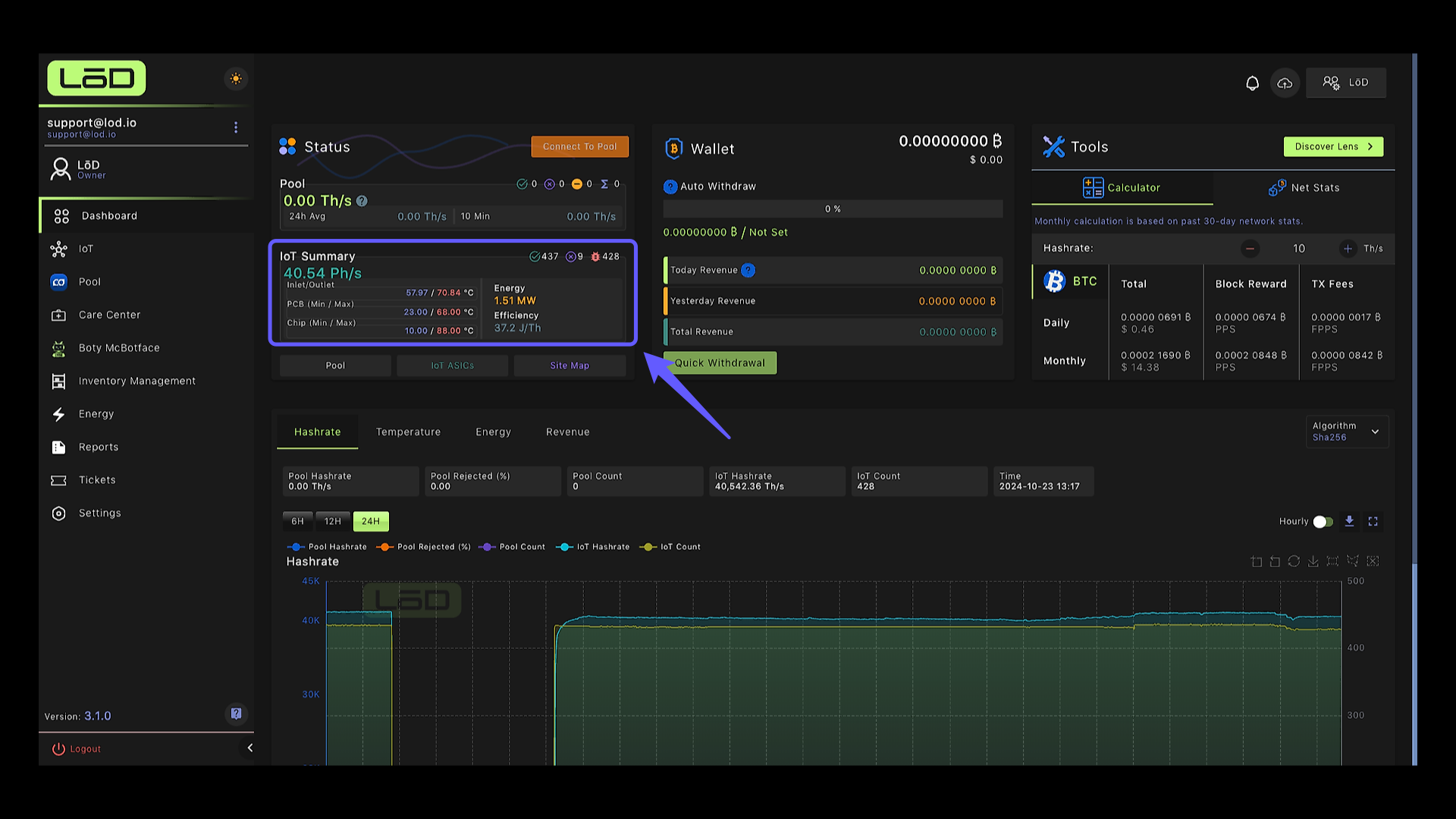The width and height of the screenshot is (1456, 819).
Task: Click Connect To Pool button
Action: (579, 147)
